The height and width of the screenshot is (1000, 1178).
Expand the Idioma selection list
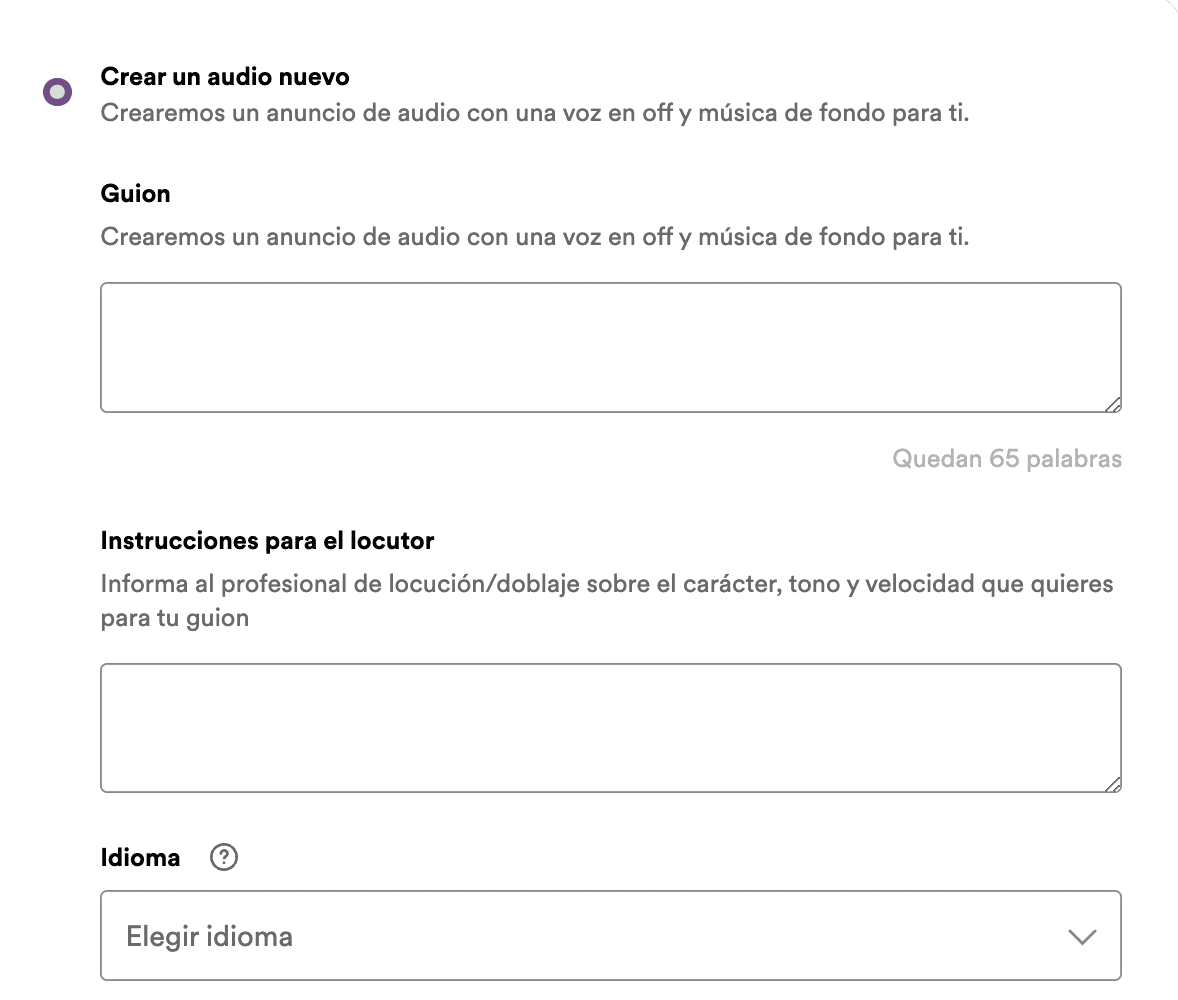point(610,936)
